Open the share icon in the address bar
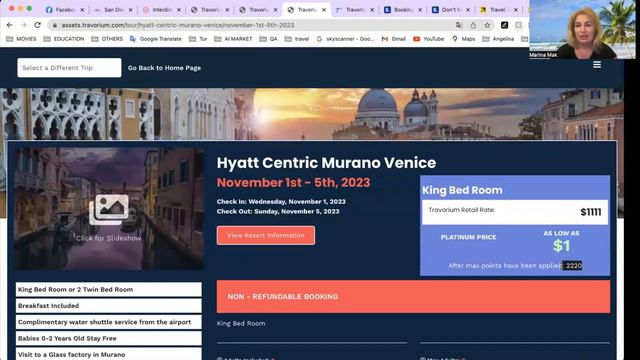The width and height of the screenshot is (640, 360). coord(473,25)
